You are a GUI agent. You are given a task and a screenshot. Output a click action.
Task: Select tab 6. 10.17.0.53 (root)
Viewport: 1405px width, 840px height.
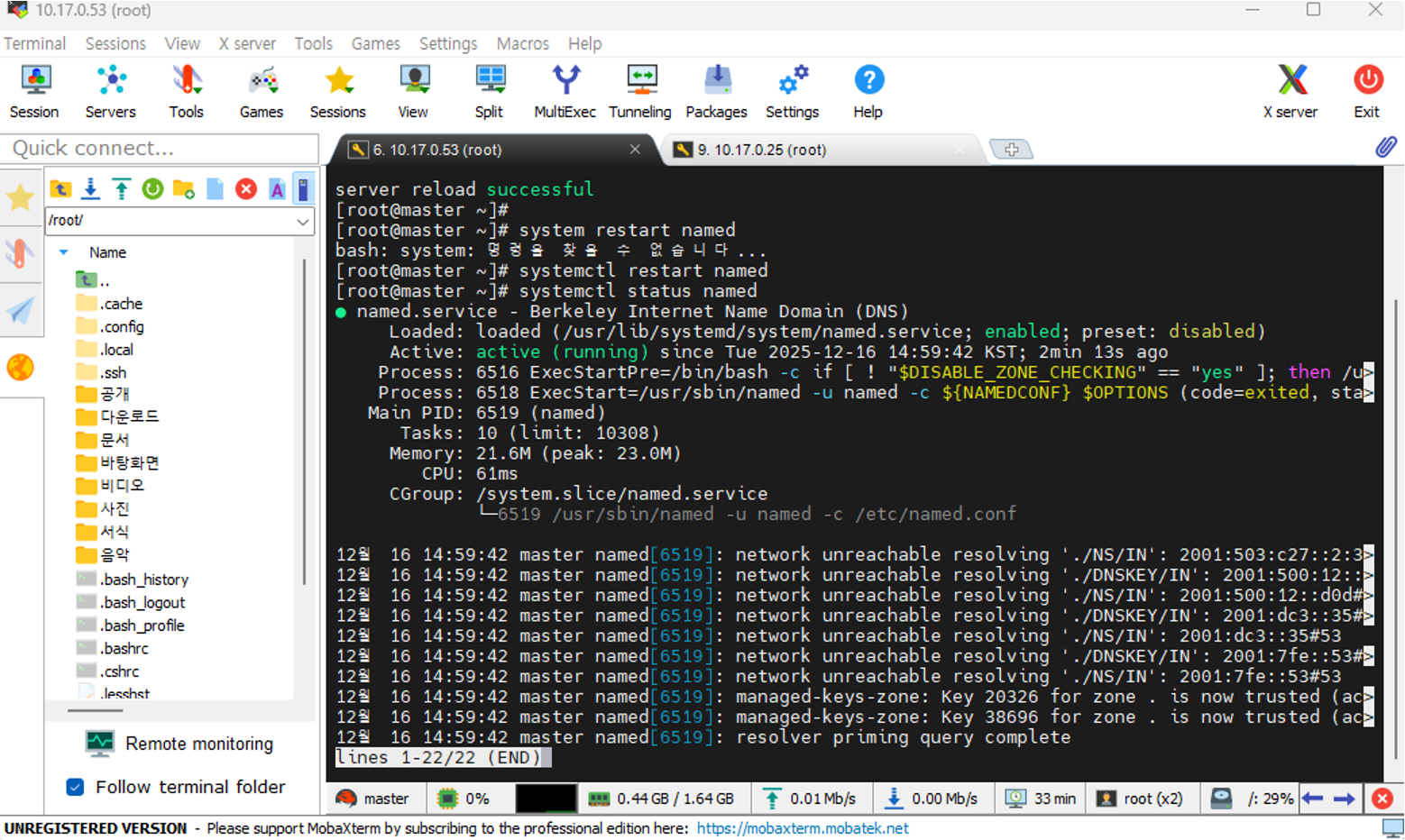point(437,150)
